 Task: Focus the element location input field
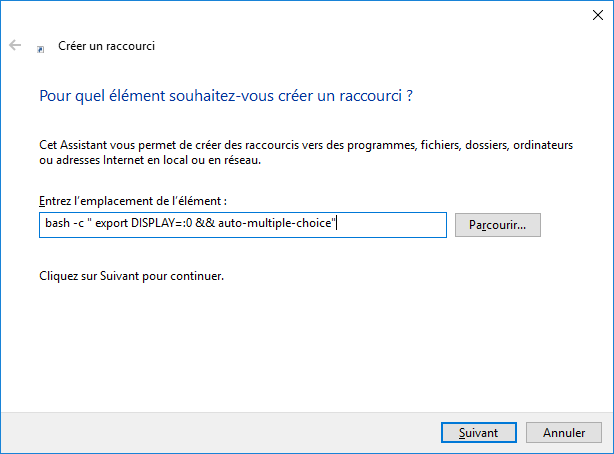click(x=243, y=225)
